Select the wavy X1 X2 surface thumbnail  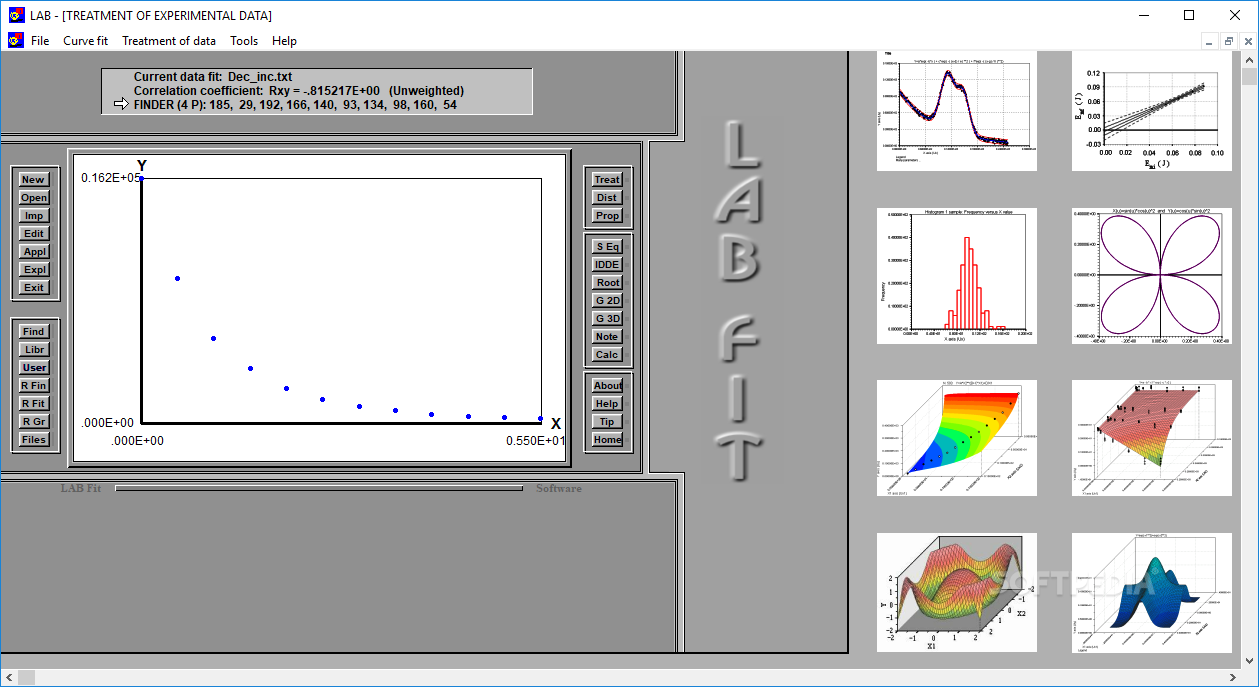pyautogui.click(x=957, y=593)
